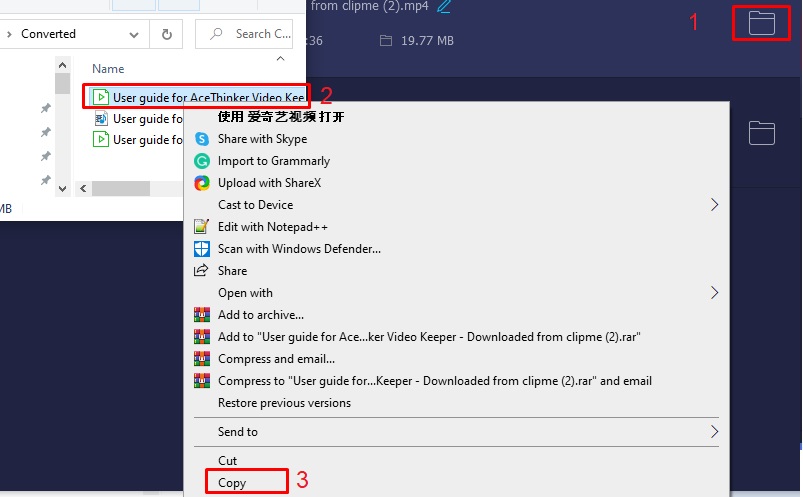
Task: Choose Upload with ShareX
Action: [x=269, y=183]
